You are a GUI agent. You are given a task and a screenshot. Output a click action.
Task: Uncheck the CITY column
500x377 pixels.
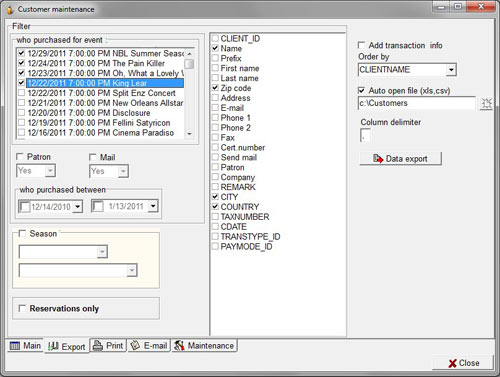(x=215, y=197)
